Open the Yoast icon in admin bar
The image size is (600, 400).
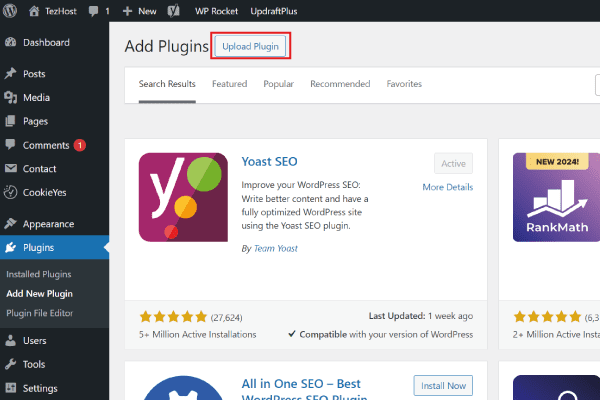[174, 11]
